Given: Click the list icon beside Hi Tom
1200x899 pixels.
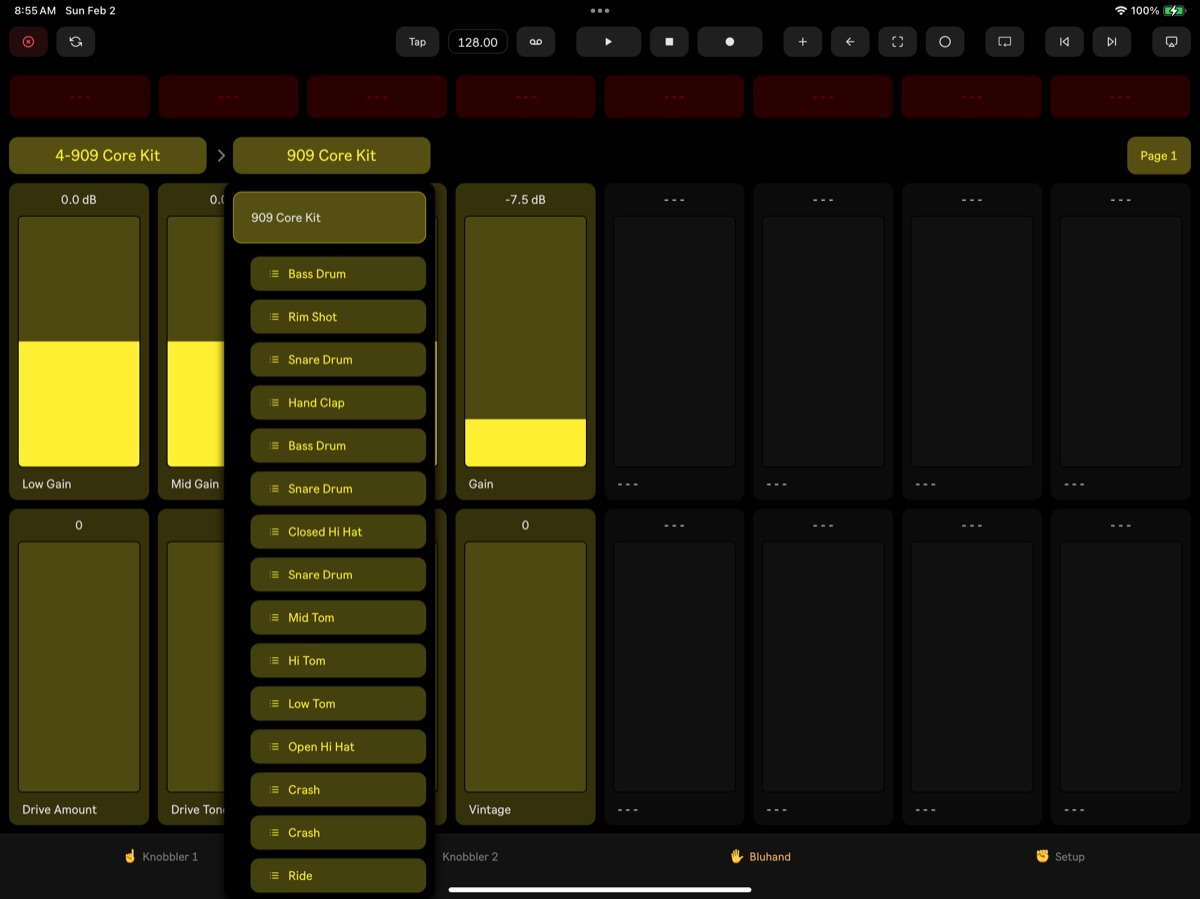Looking at the screenshot, I should [x=274, y=661].
